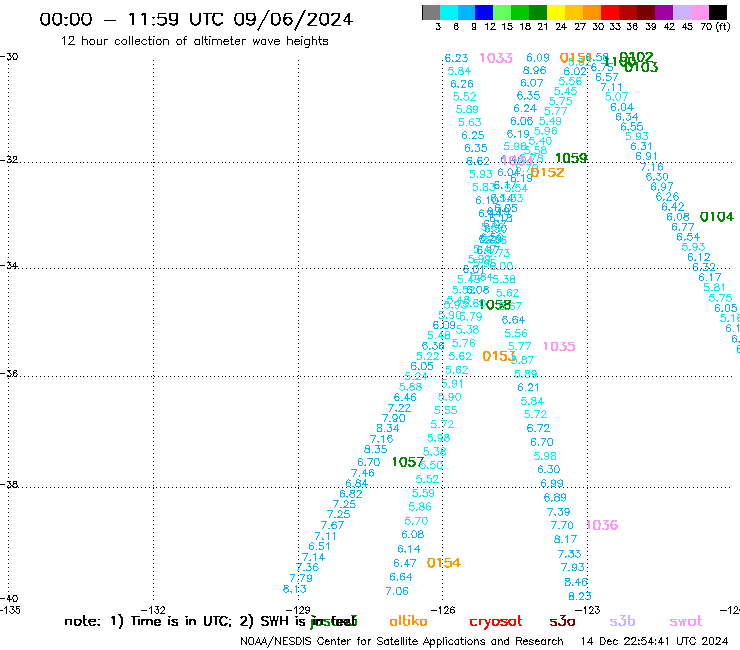740x650 pixels.
Task: Click the "14 Dec 22:54:41 UTC 2024" timestamp
Action: pyautogui.click(x=654, y=641)
